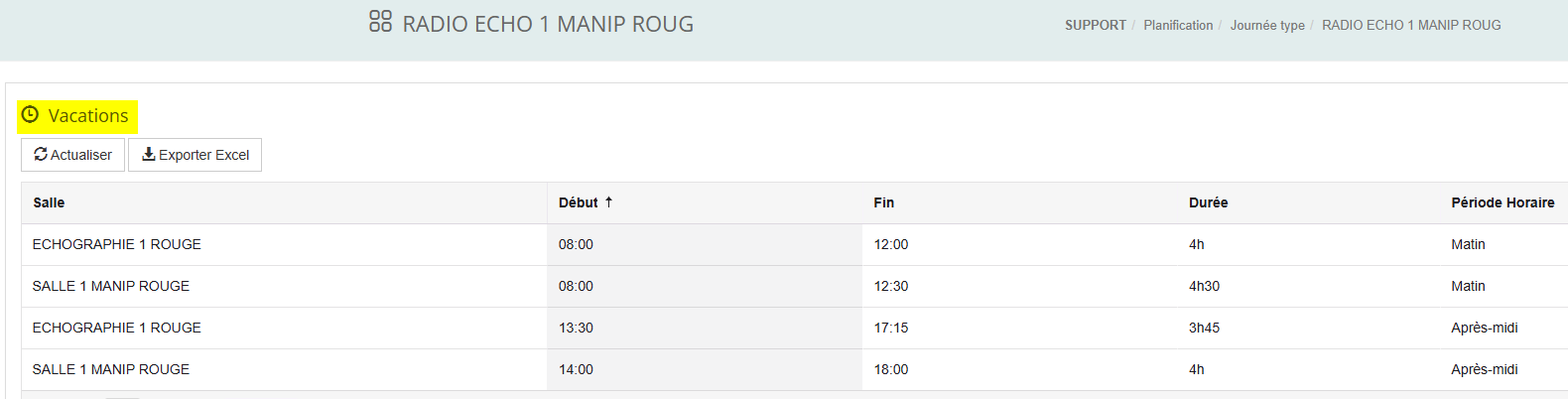Toggle the sort arrow on Début column

coord(608,201)
